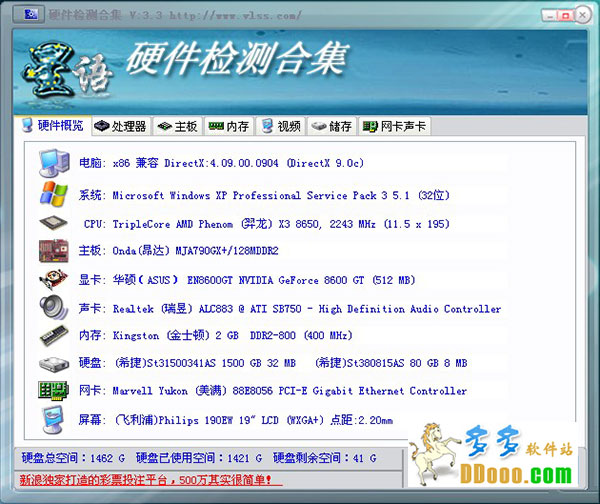Viewport: 600px width, 504px height.
Task: Click the 硬盘剩余空间 41 G status entry
Action: pyautogui.click(x=324, y=458)
